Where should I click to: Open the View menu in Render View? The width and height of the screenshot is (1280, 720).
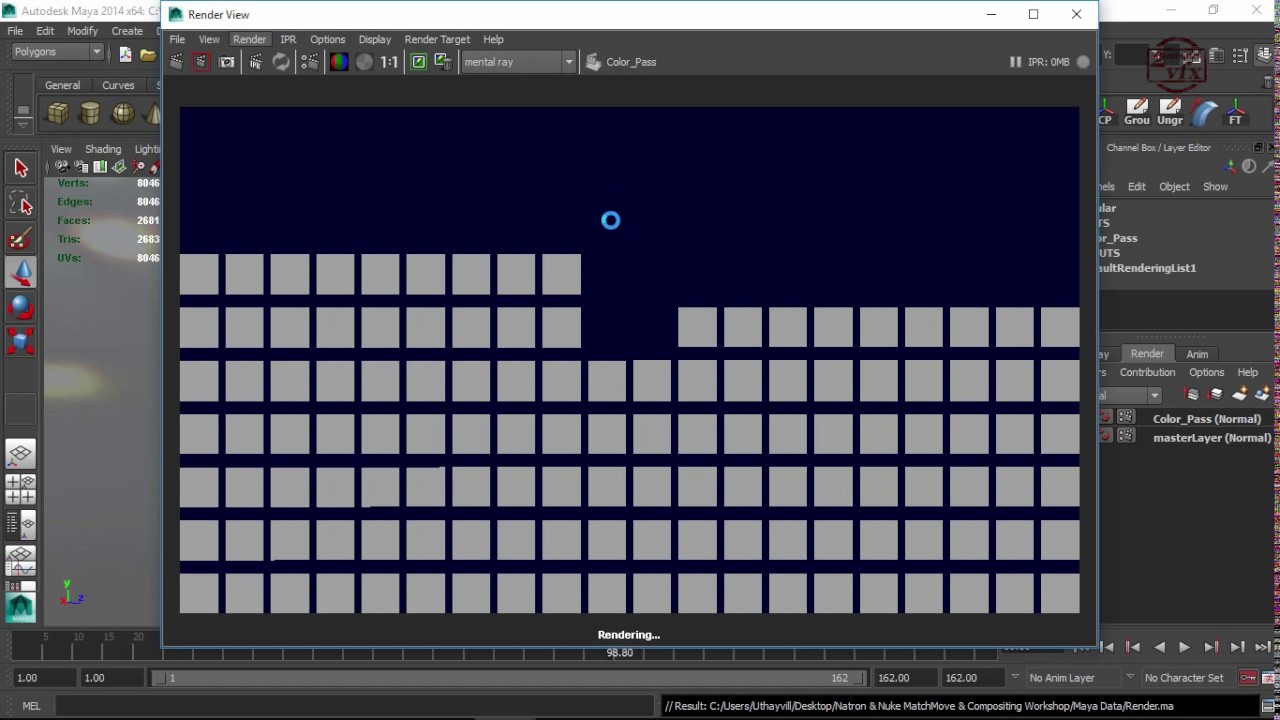[209, 39]
